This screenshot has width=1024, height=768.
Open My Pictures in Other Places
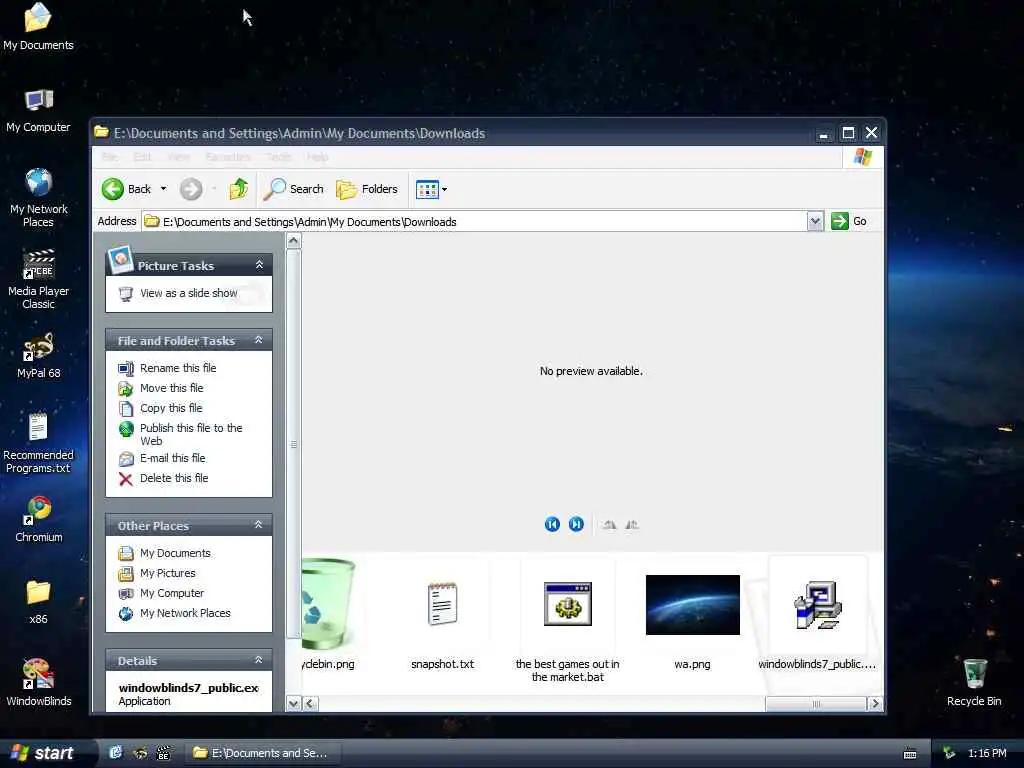tap(157, 573)
